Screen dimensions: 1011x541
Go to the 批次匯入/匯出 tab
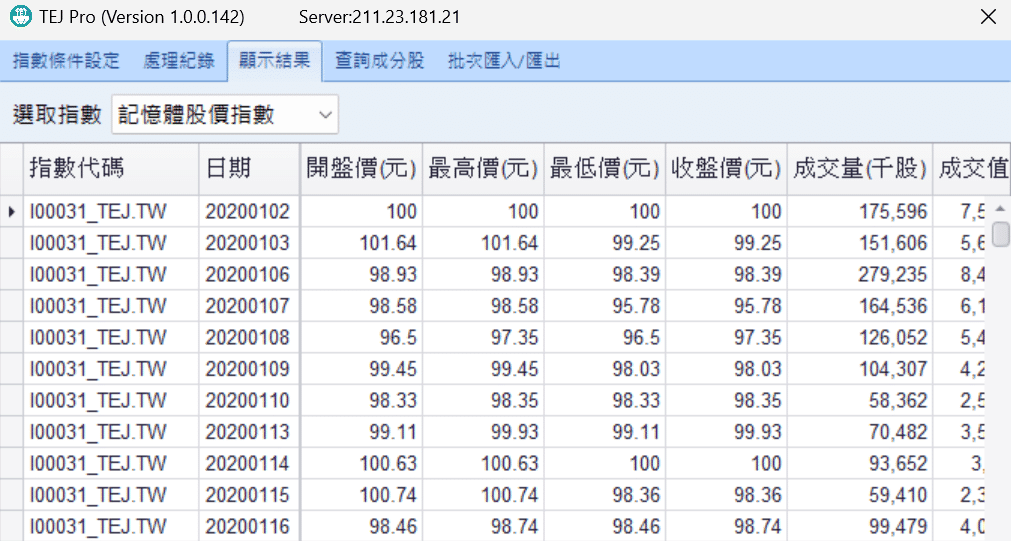pos(504,61)
